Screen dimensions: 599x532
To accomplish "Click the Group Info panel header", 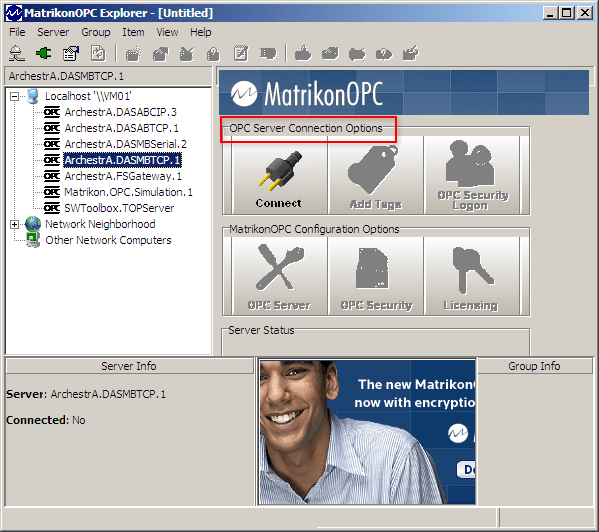I will (534, 366).
